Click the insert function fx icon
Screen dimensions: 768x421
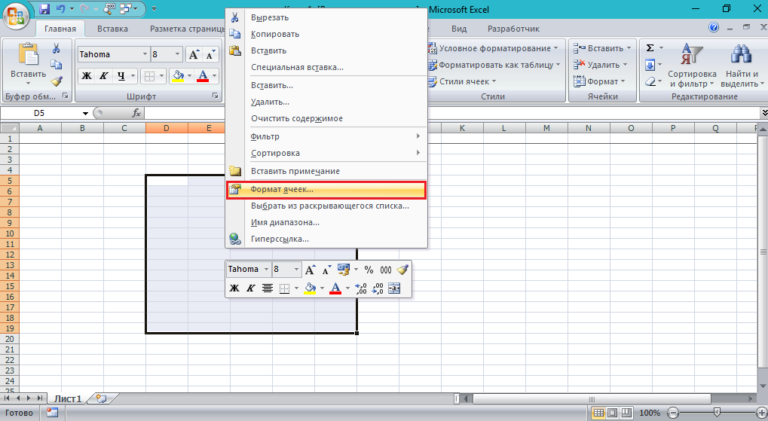[137, 113]
